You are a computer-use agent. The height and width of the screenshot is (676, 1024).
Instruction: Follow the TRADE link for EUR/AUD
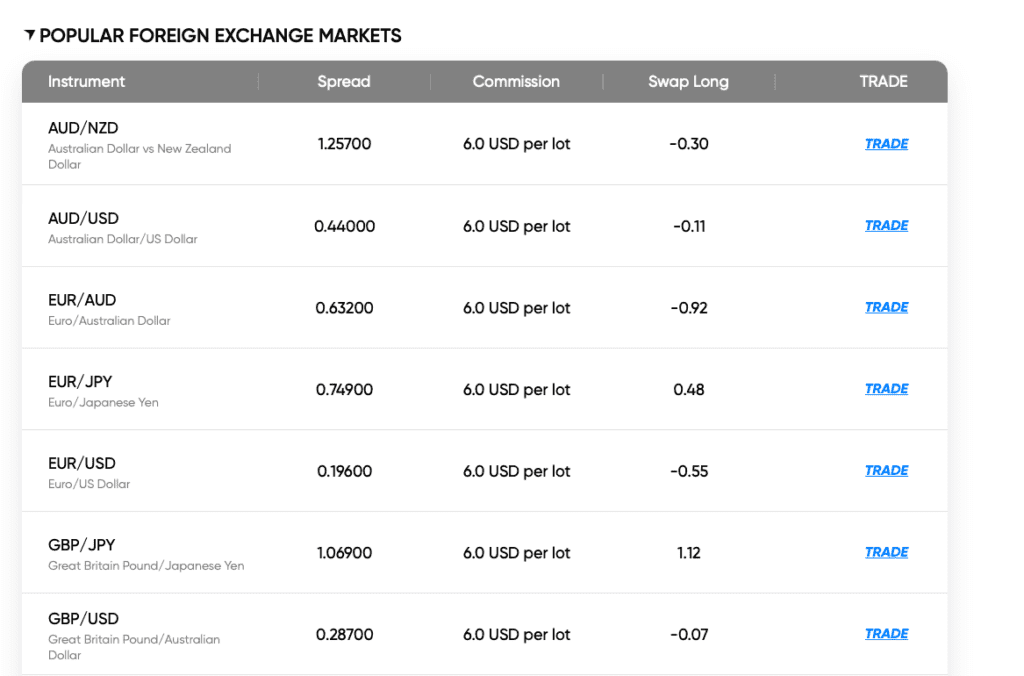(886, 307)
